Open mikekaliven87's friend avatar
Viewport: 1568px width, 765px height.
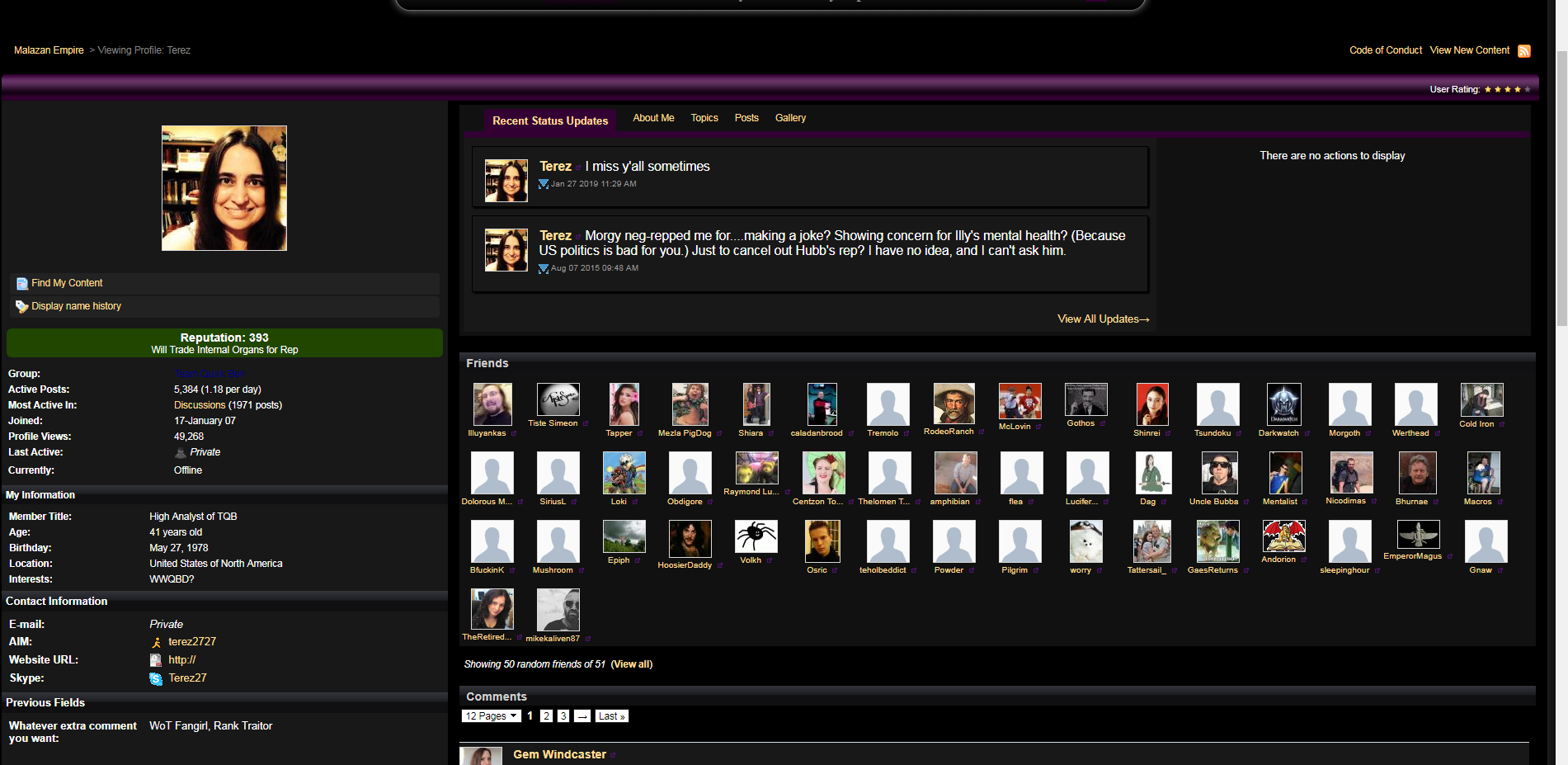click(558, 610)
